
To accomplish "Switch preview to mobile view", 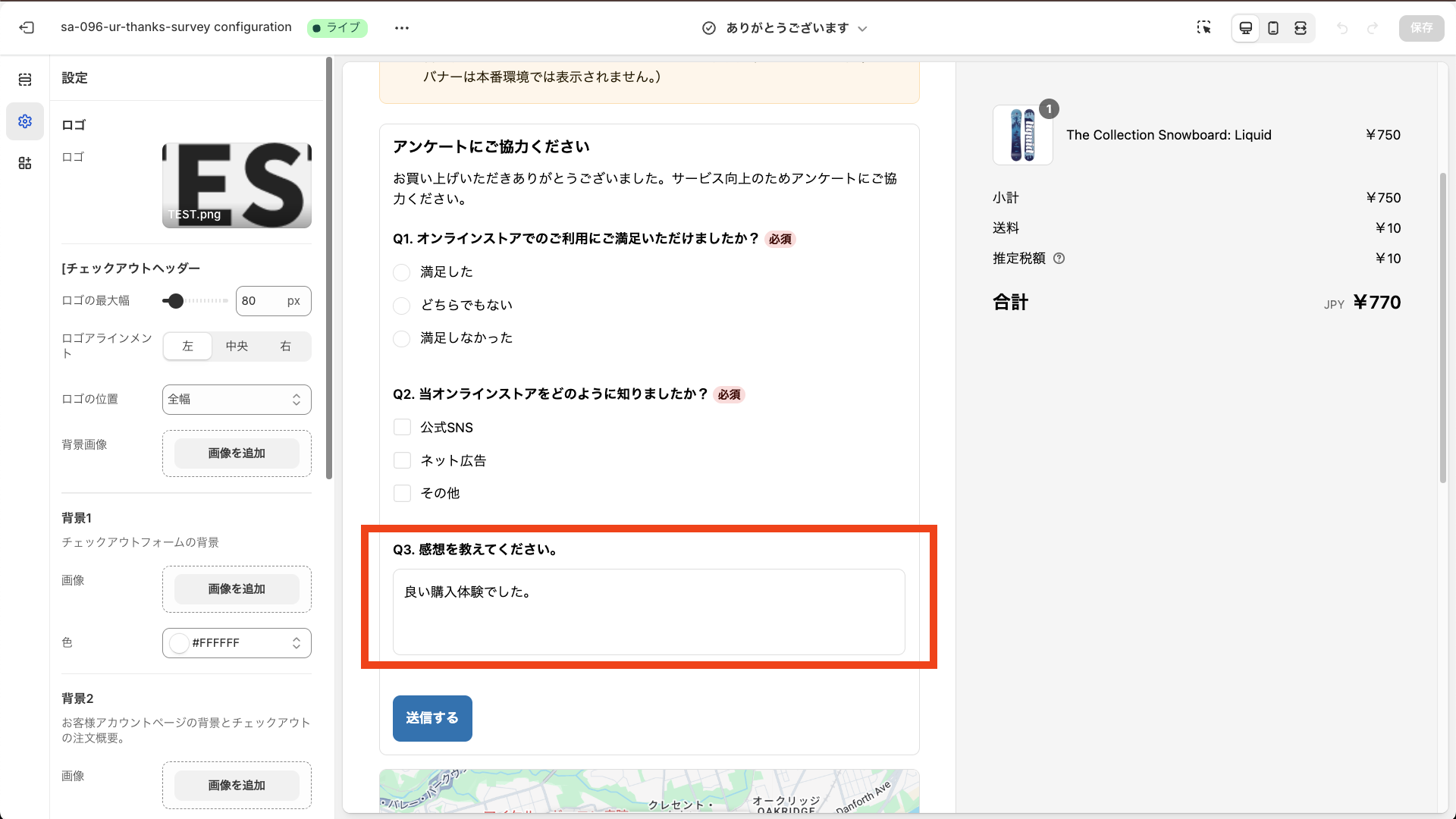I will [x=1272, y=27].
